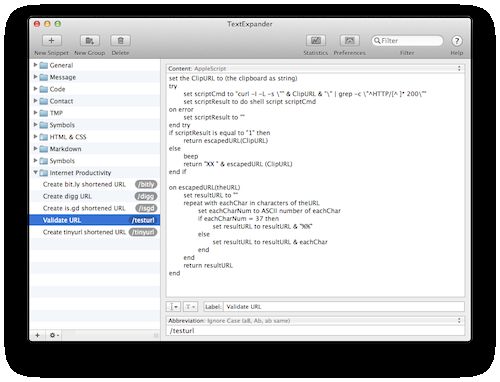500x382 pixels.
Task: Open the Content type AppleScript dropdown
Action: (x=315, y=68)
